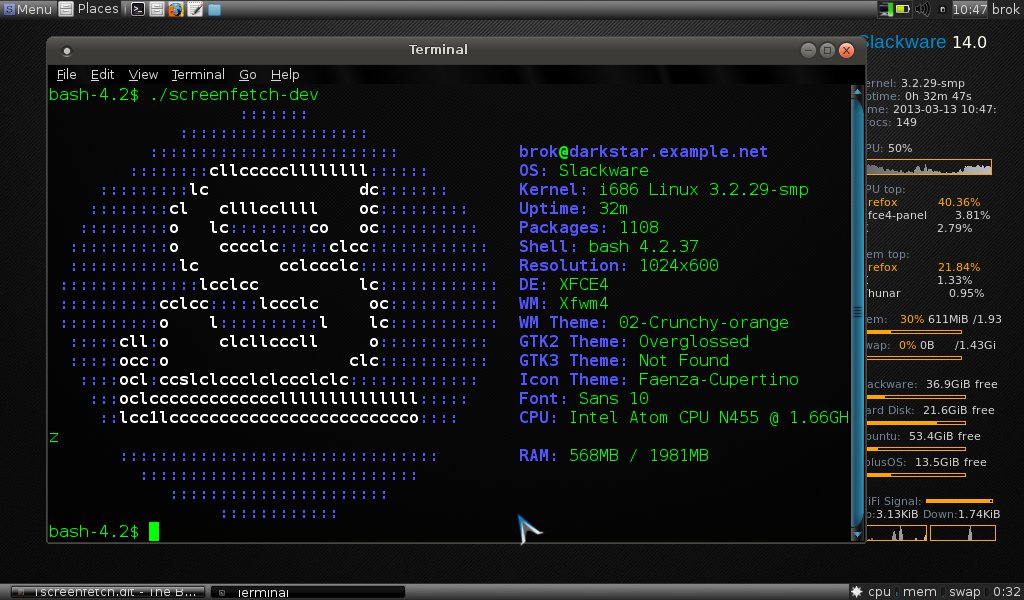Click the gear icon before cpu monitor
Image resolution: width=1024 pixels, height=600 pixels.
(x=856, y=592)
